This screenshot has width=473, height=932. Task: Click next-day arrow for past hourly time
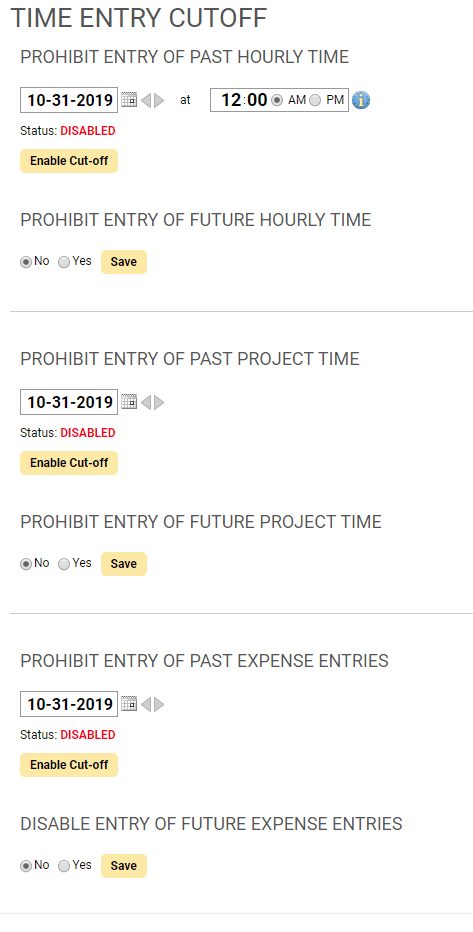pyautogui.click(x=159, y=100)
